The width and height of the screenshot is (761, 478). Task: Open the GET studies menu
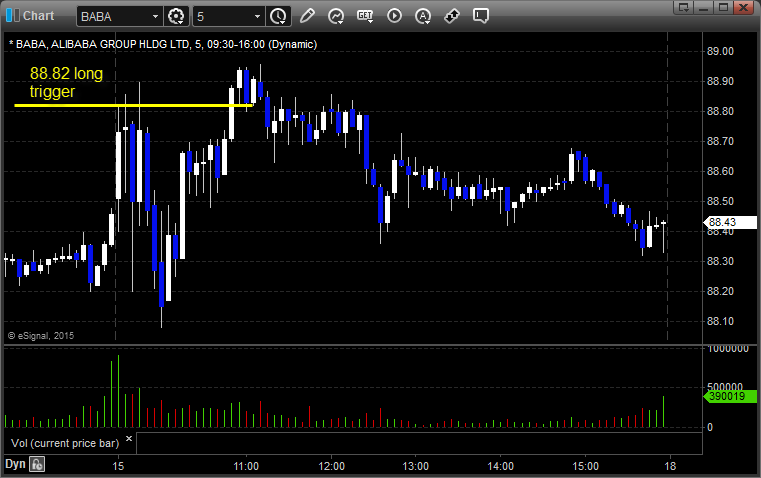pyautogui.click(x=365, y=16)
